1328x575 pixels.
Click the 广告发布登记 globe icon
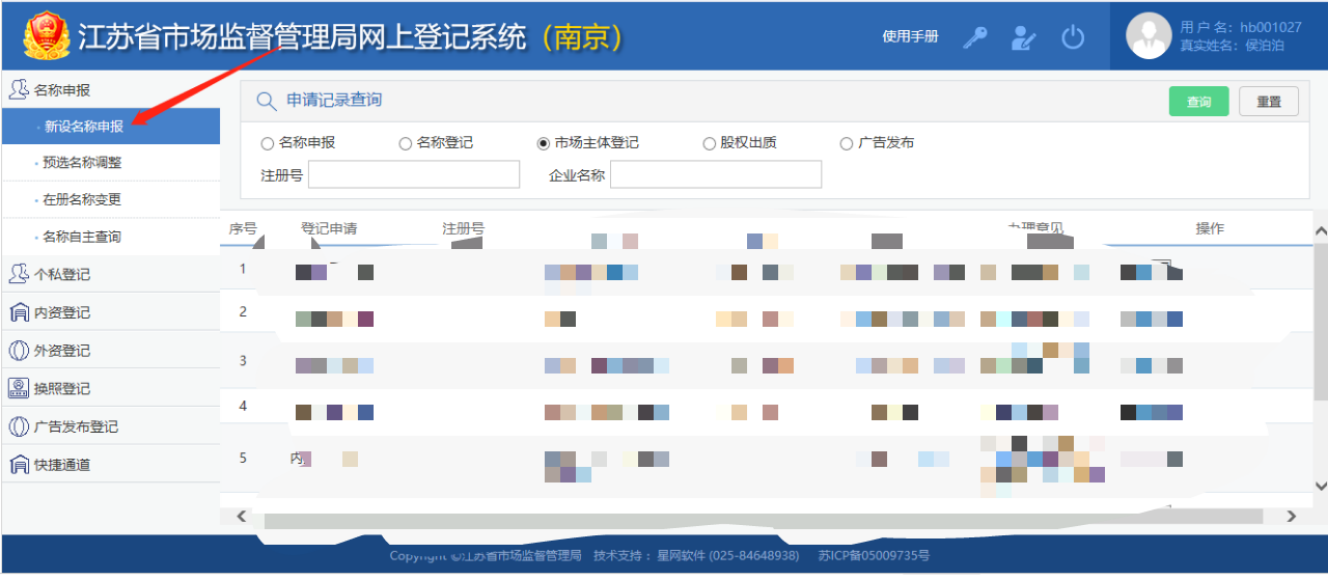[x=19, y=426]
